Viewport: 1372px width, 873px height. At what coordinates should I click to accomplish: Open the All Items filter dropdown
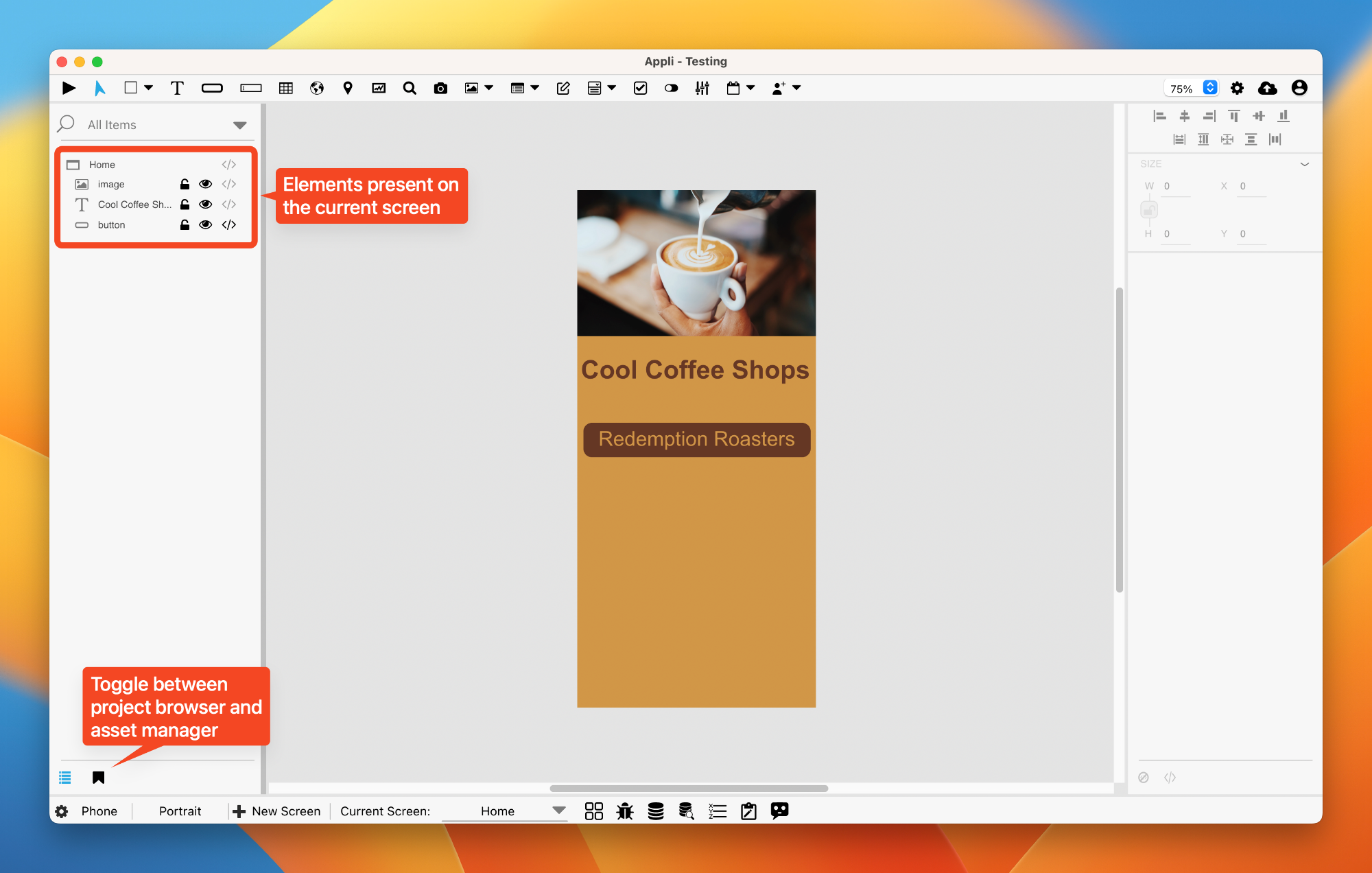[x=239, y=125]
